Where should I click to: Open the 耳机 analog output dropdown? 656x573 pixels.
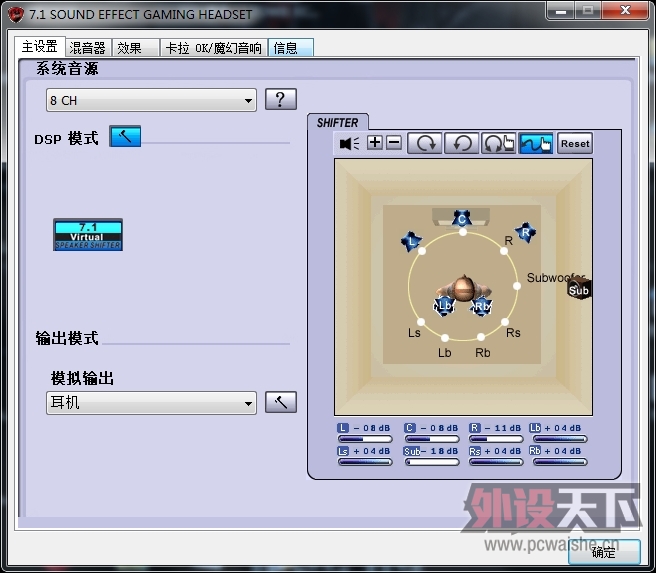point(151,403)
